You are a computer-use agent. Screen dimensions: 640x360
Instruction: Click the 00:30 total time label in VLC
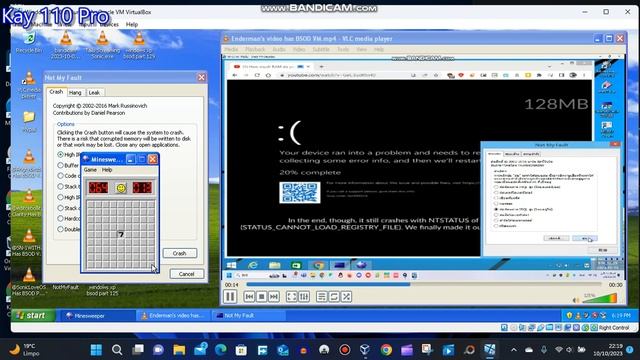coord(616,284)
